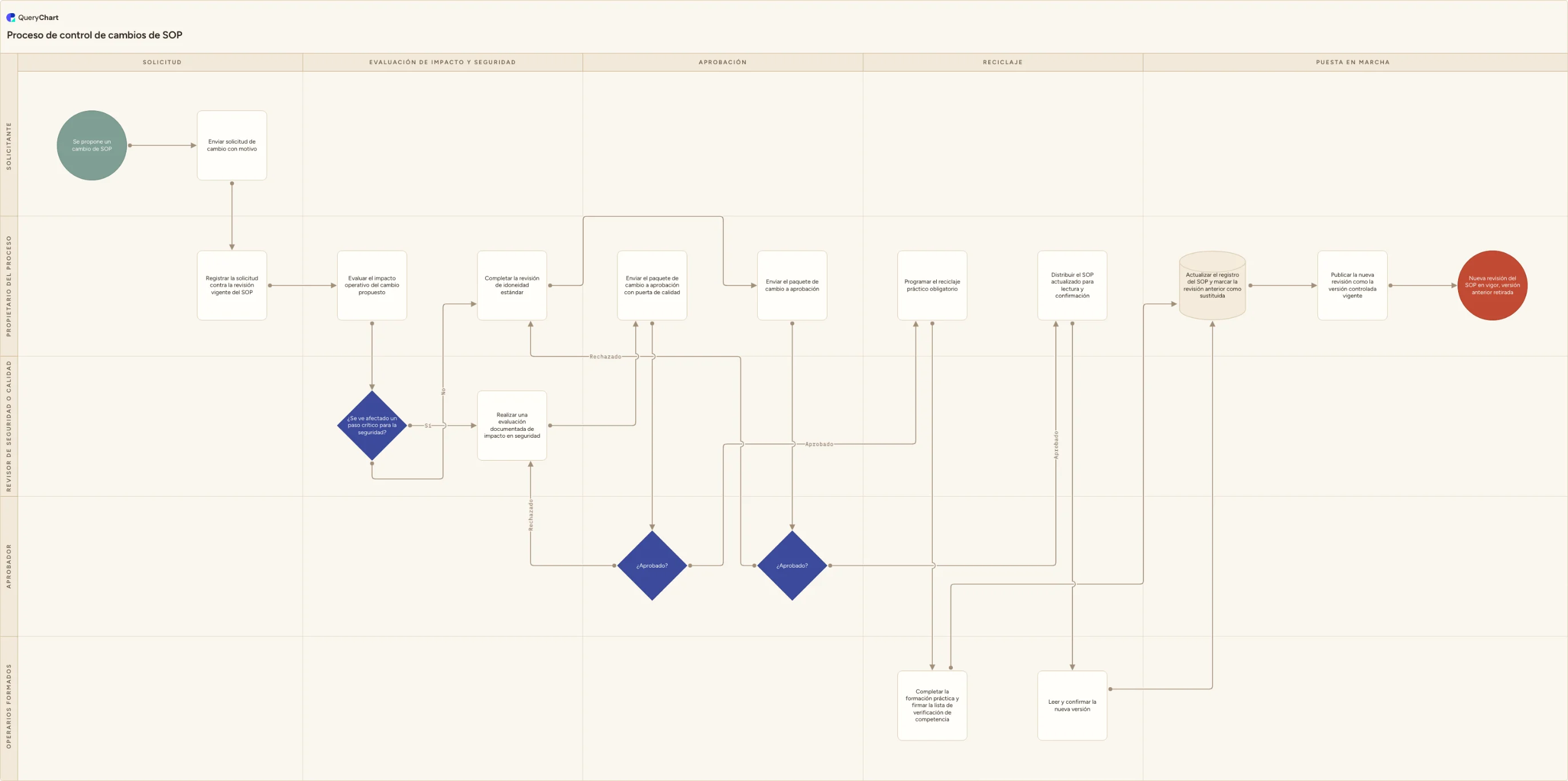Click the 'Actualizar el registro del SOP' database node
Image resolution: width=1568 pixels, height=781 pixels.
[x=1212, y=286]
